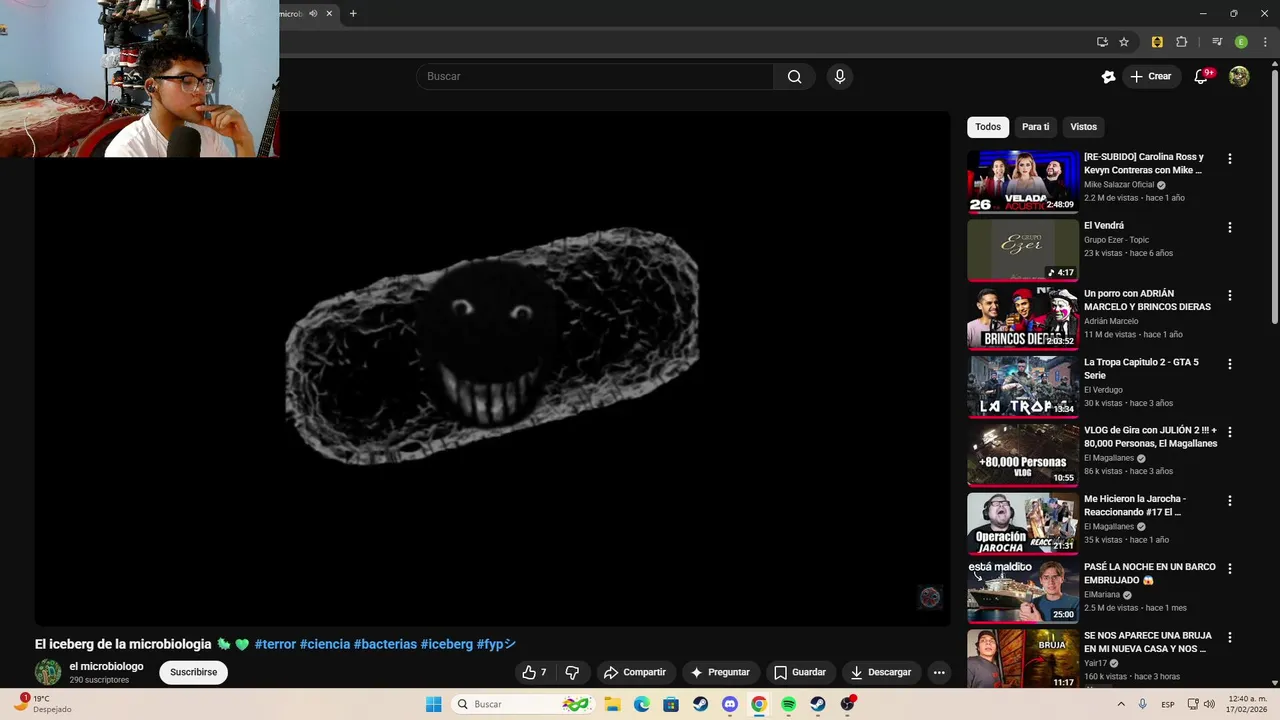This screenshot has width=1280, height=720.
Task: Open YouTube notifications bell
Action: pyautogui.click(x=1202, y=77)
